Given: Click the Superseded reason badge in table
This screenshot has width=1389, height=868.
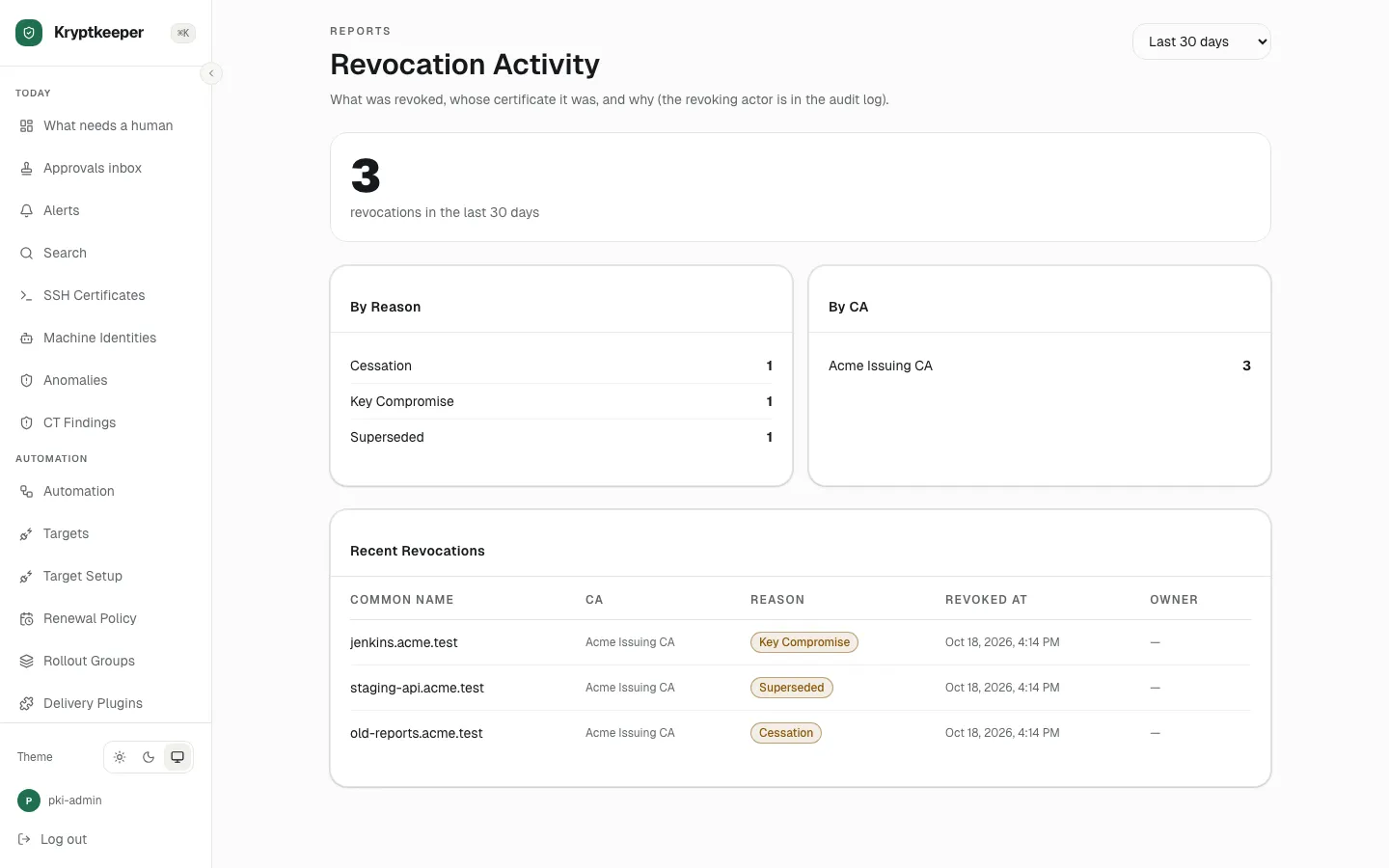Looking at the screenshot, I should click(792, 688).
